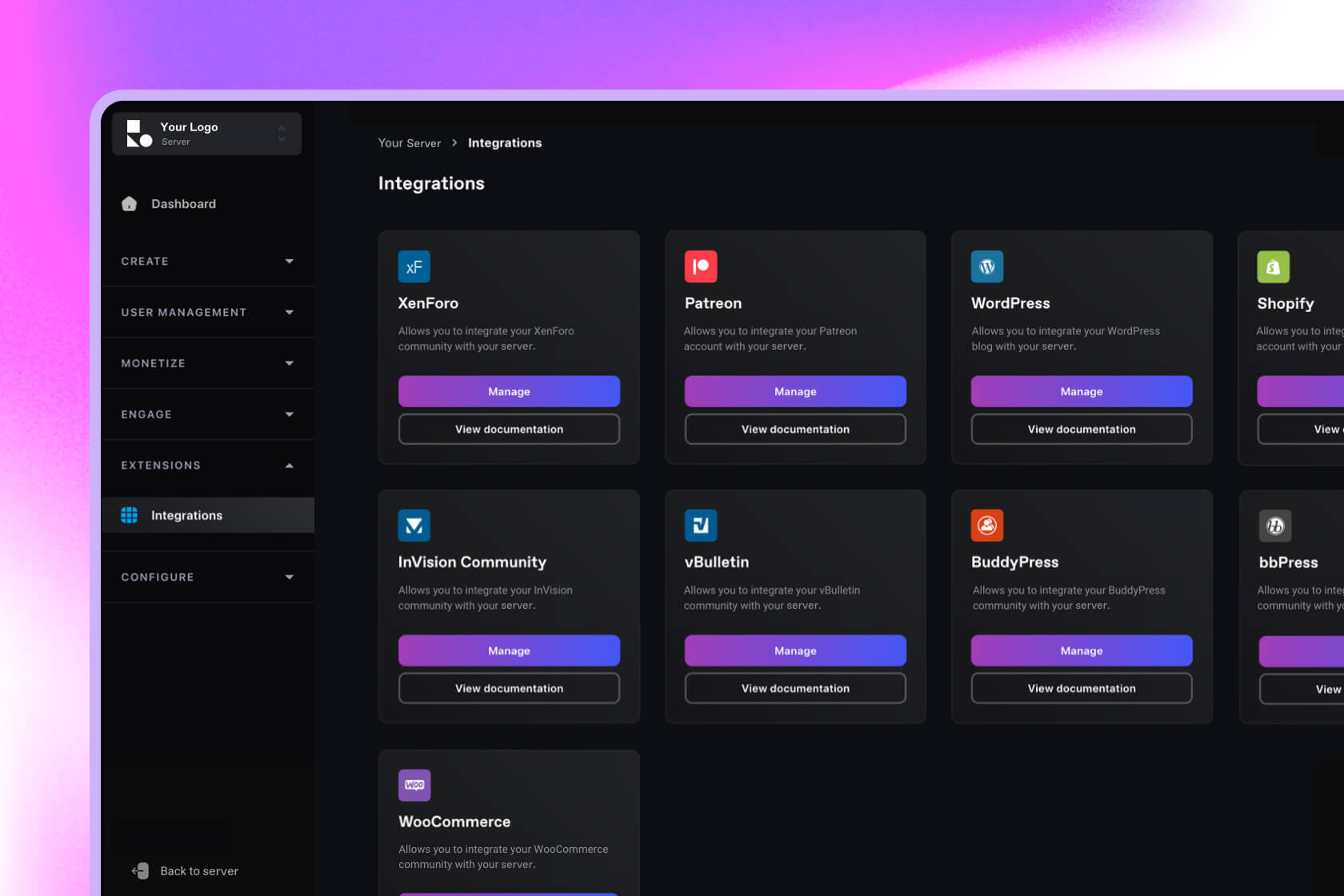View documentation for vBulletin

pyautogui.click(x=795, y=688)
